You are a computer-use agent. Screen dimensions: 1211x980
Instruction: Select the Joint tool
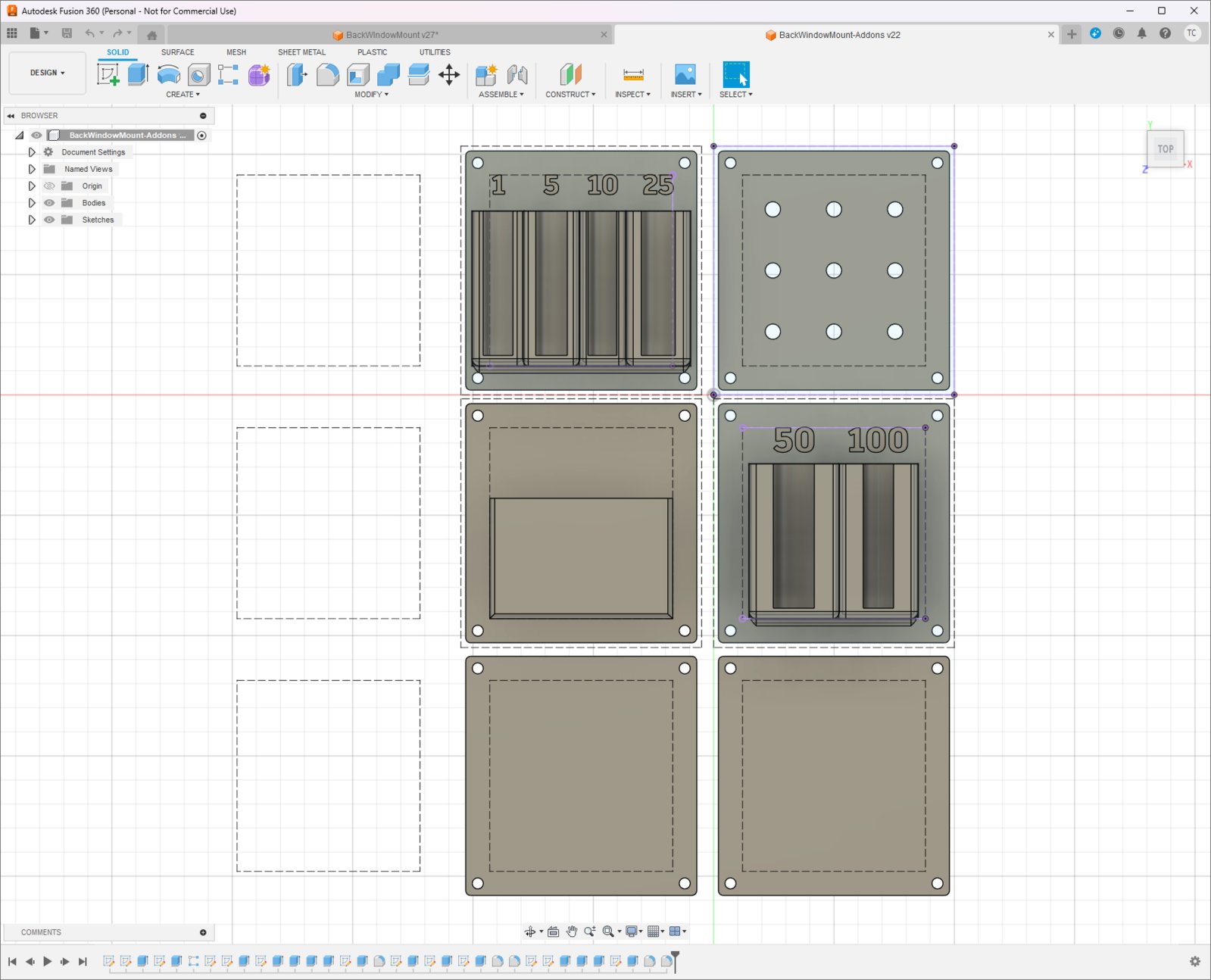517,74
